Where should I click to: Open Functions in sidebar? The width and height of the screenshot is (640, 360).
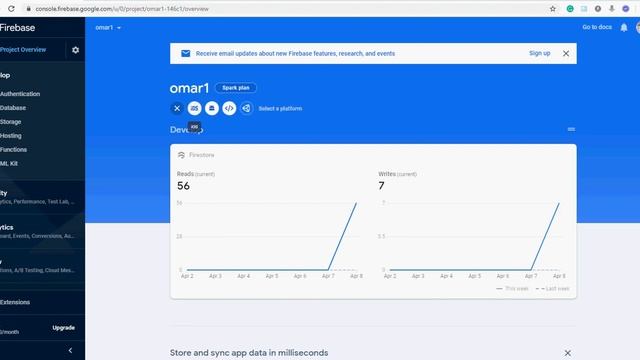(13, 150)
